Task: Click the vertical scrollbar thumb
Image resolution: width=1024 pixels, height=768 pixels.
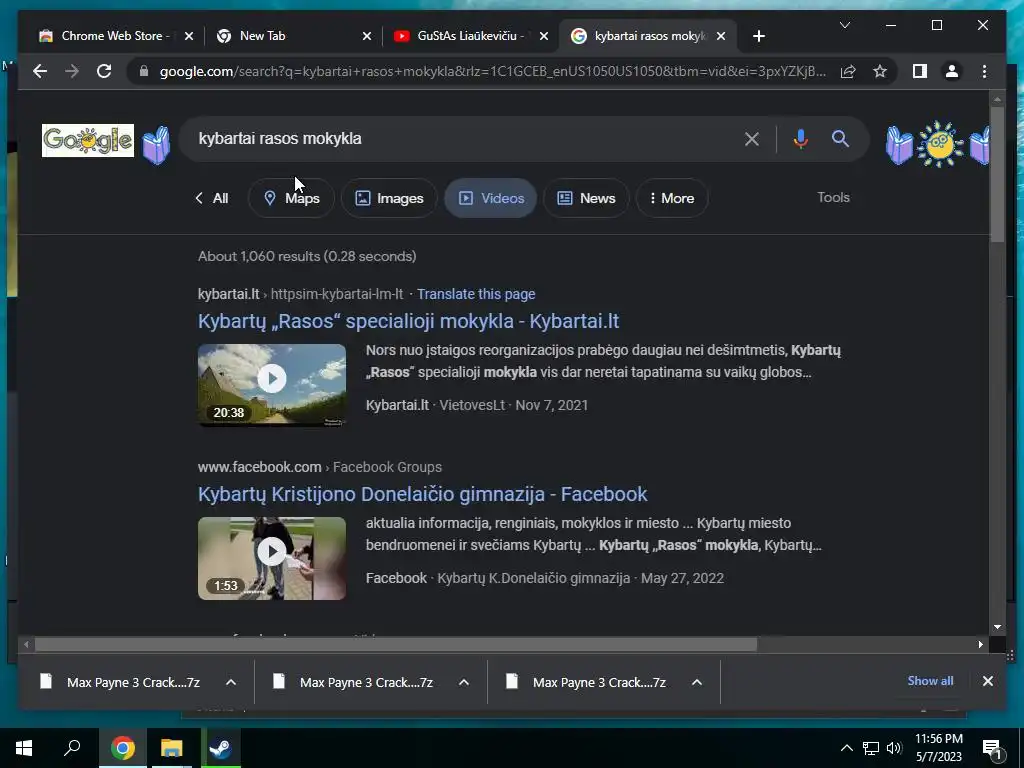Action: coord(997,173)
